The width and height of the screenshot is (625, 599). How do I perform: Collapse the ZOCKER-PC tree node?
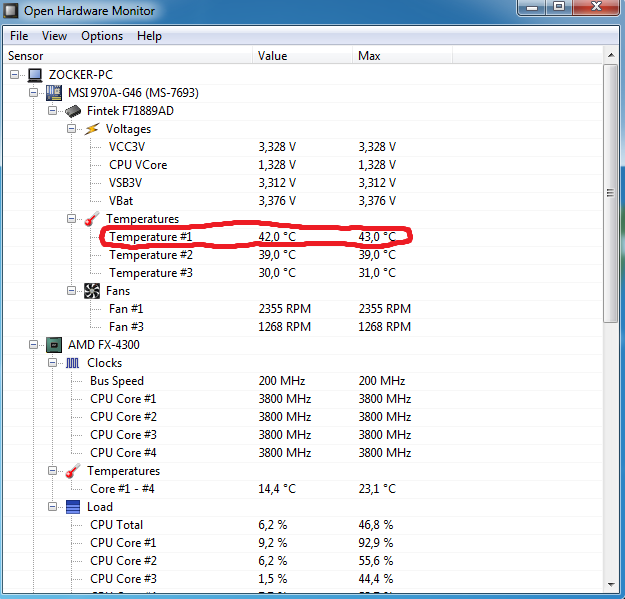pyautogui.click(x=14, y=75)
